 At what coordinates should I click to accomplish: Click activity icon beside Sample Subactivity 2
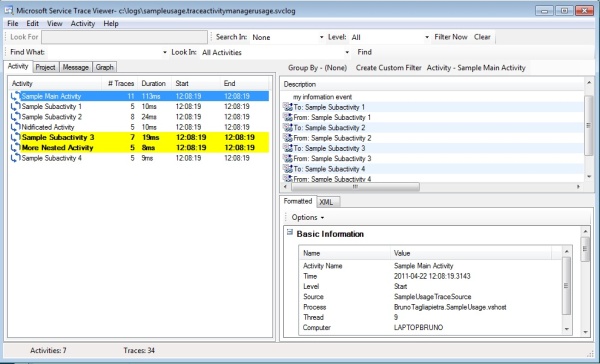point(15,117)
